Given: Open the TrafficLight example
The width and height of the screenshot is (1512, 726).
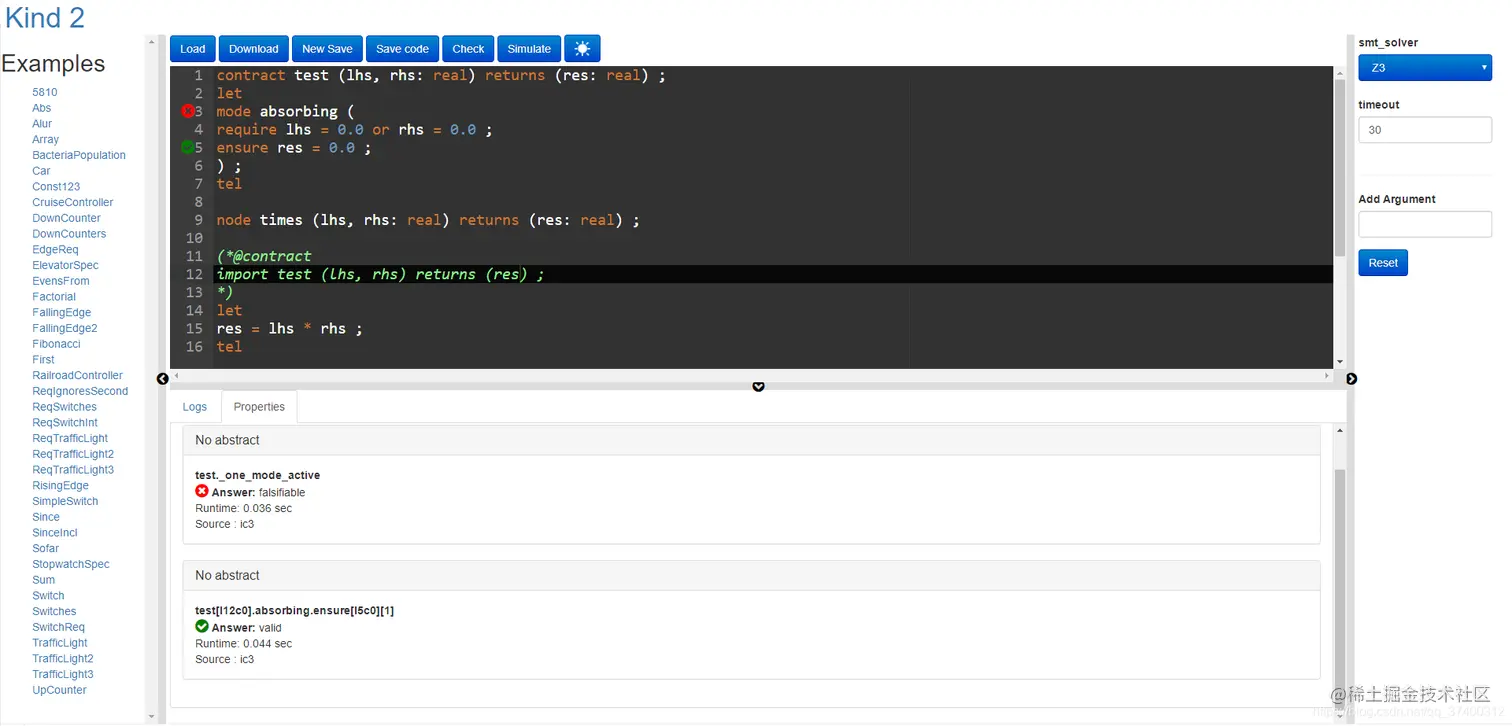Looking at the screenshot, I should (60, 643).
